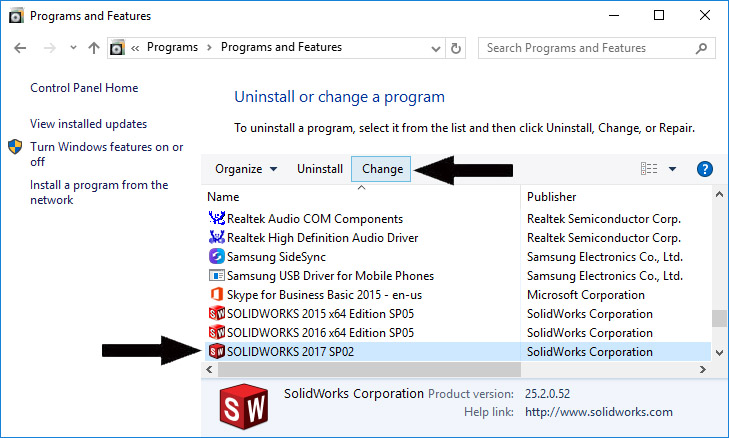Click the Control Panel icon in address bar
729x438 pixels.
(x=117, y=47)
